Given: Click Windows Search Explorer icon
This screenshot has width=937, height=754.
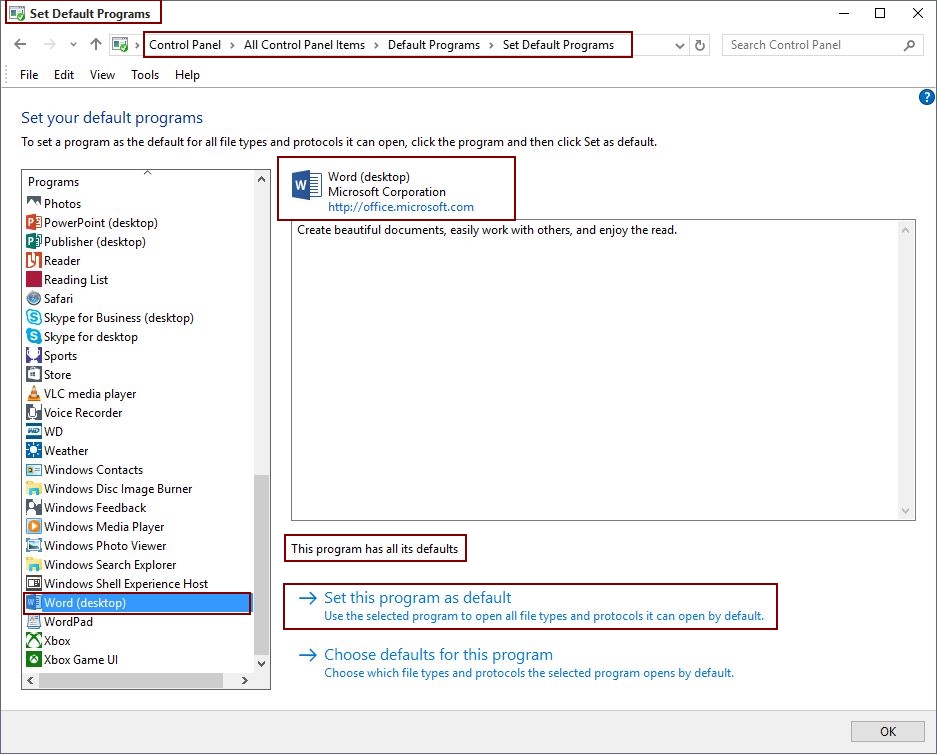Looking at the screenshot, I should click(x=34, y=565).
